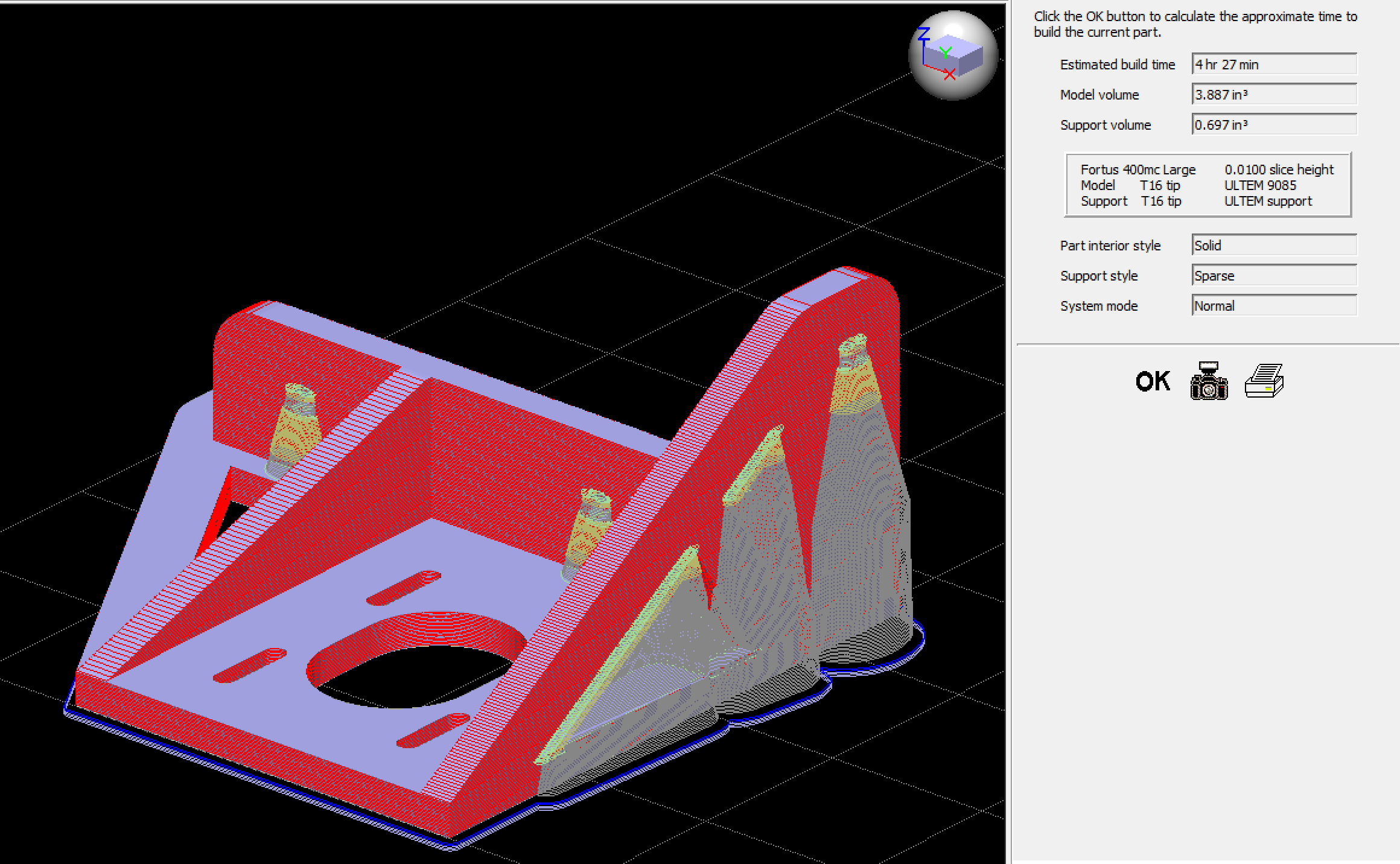This screenshot has width=1400, height=864.
Task: Click the Estimated build time field
Action: pos(1274,65)
